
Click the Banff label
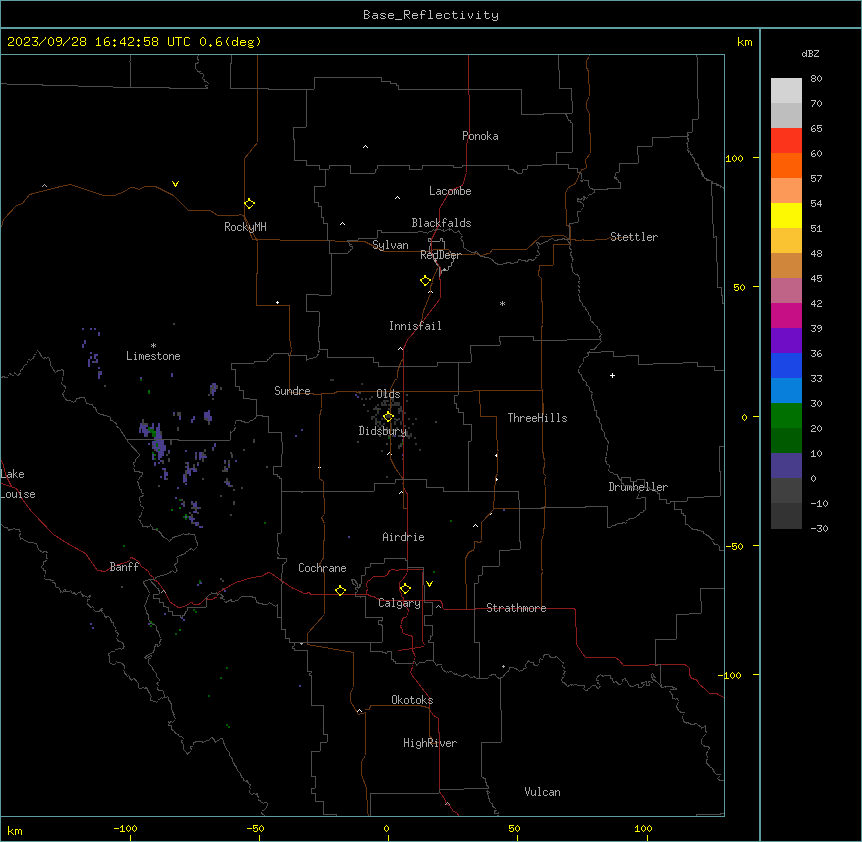click(x=124, y=567)
